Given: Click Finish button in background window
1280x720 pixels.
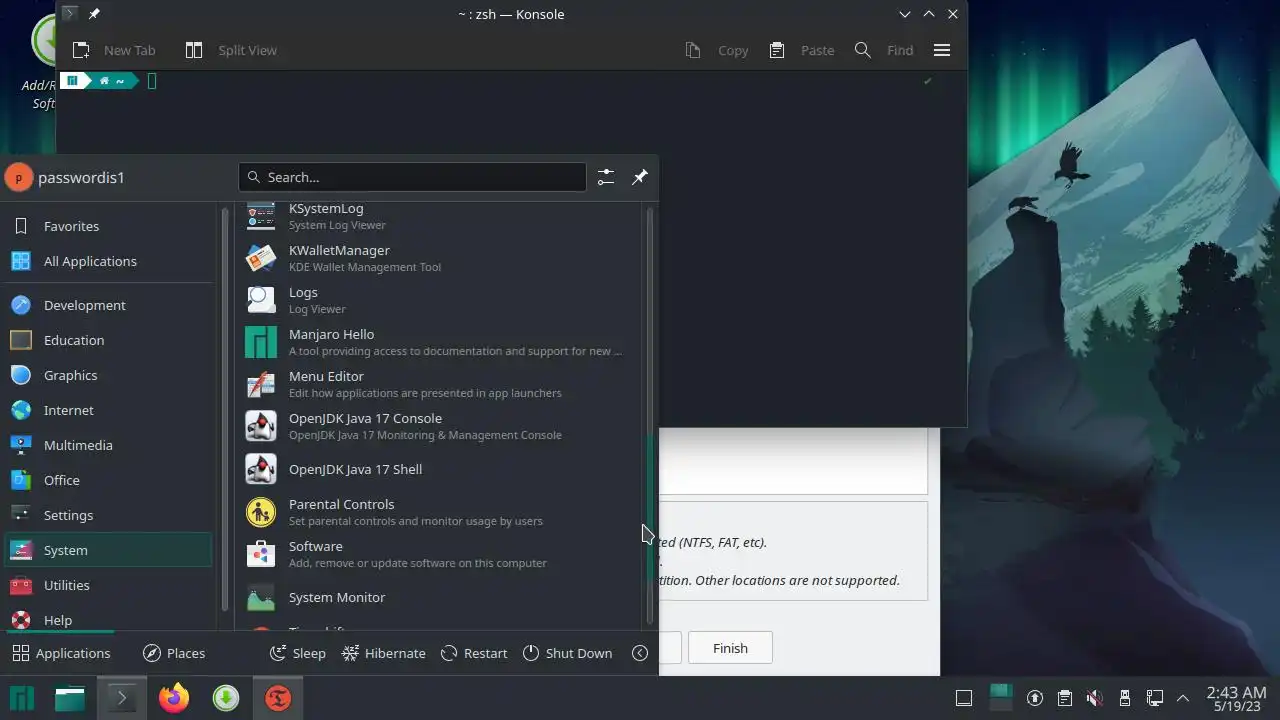Looking at the screenshot, I should point(730,648).
